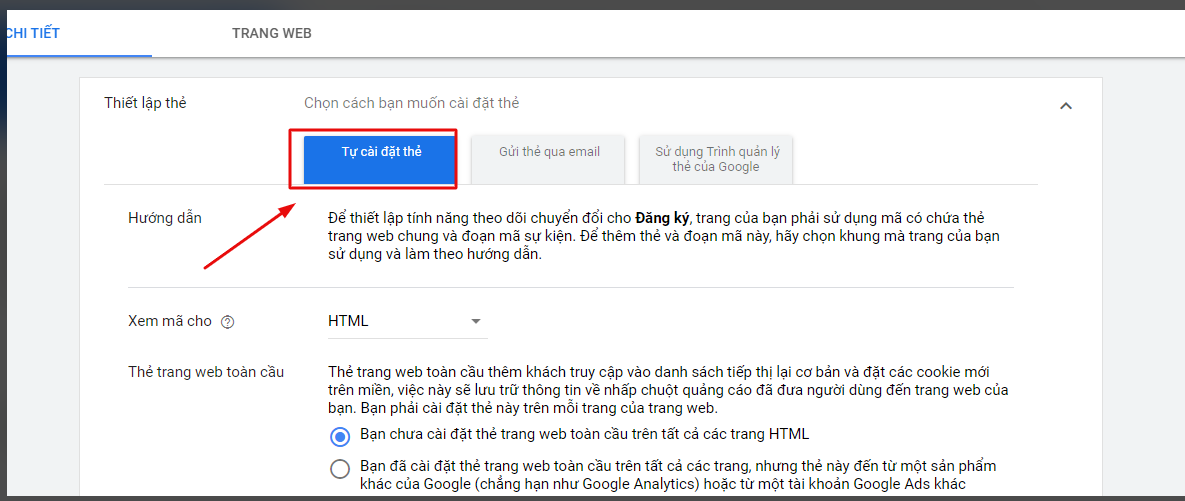Viewport: 1185px width, 501px height.
Task: Click the Xem mã cho label
Action: pyautogui.click(x=170, y=321)
